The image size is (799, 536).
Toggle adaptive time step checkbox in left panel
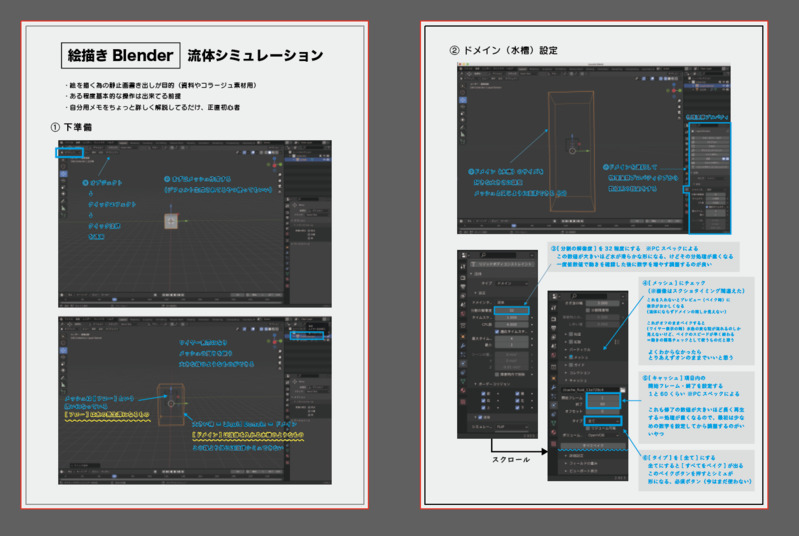click(497, 332)
